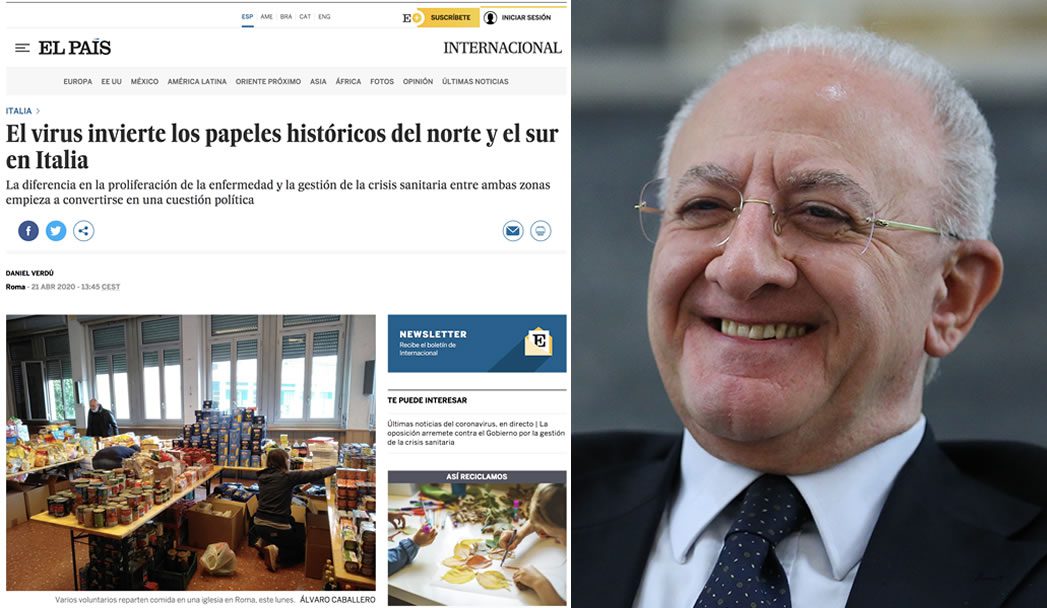Open the AMÉRICA LATINA section
This screenshot has height=608, width=1047.
[197, 81]
